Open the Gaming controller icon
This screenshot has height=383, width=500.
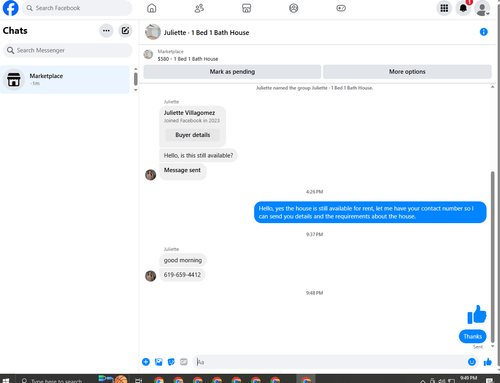pyautogui.click(x=341, y=8)
